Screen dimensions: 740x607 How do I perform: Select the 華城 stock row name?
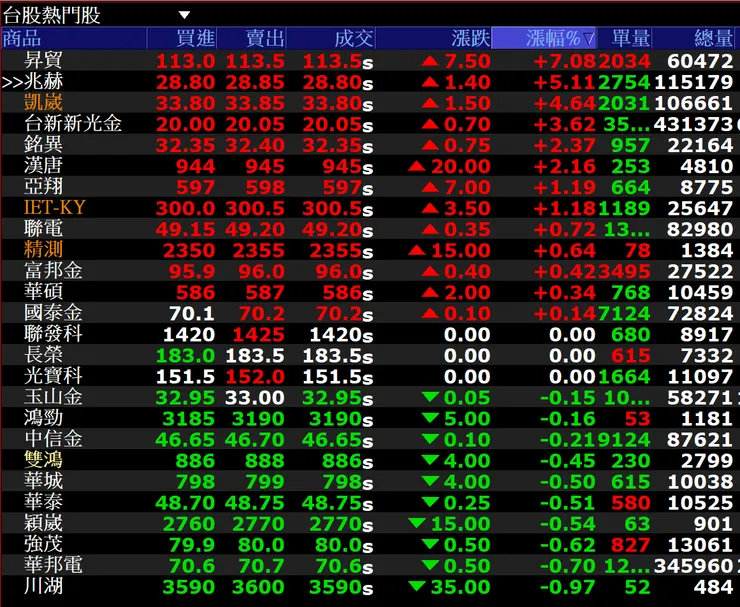pos(43,481)
